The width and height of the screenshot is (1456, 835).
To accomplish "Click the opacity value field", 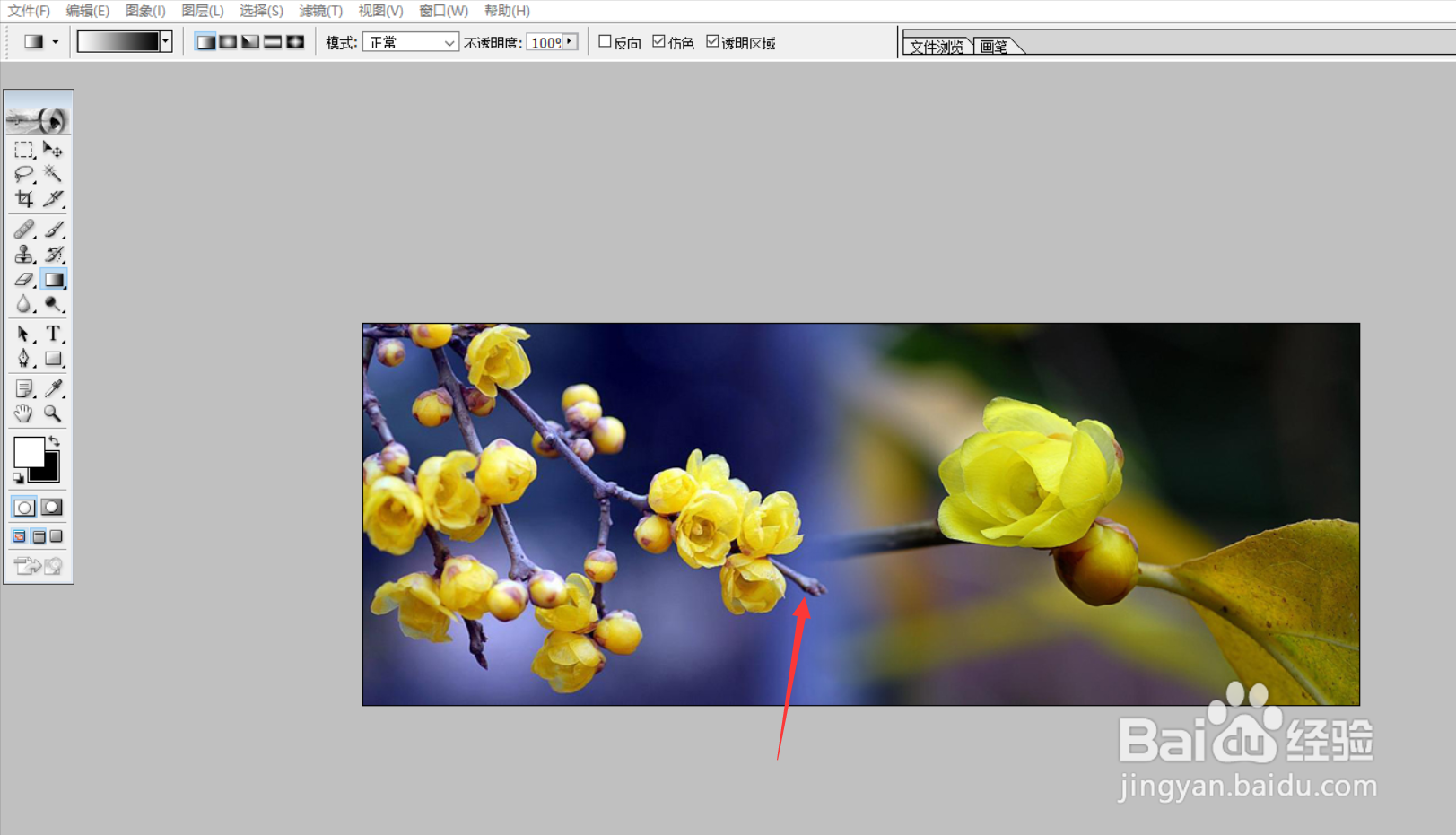I will pos(545,42).
